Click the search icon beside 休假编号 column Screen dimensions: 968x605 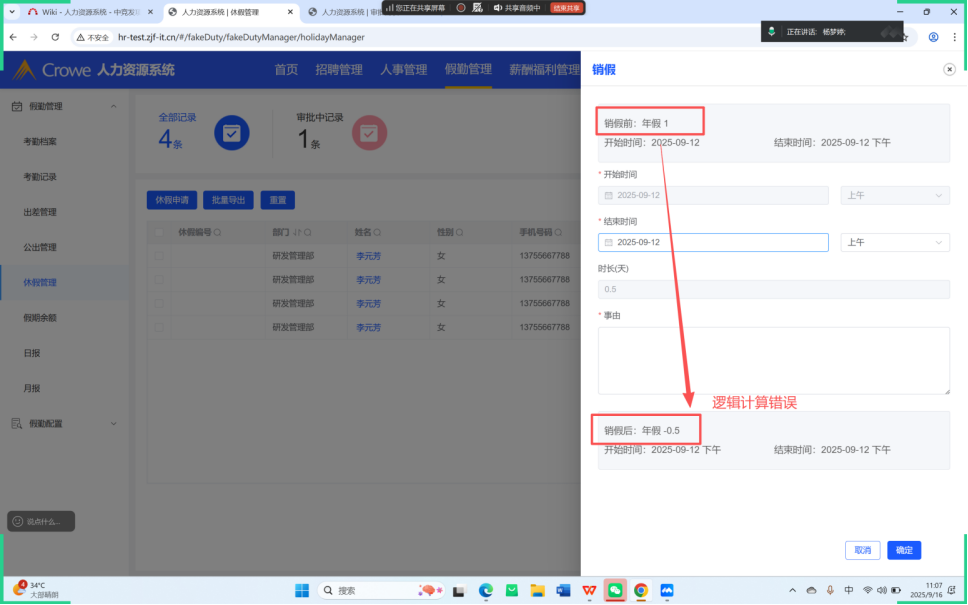(218, 233)
